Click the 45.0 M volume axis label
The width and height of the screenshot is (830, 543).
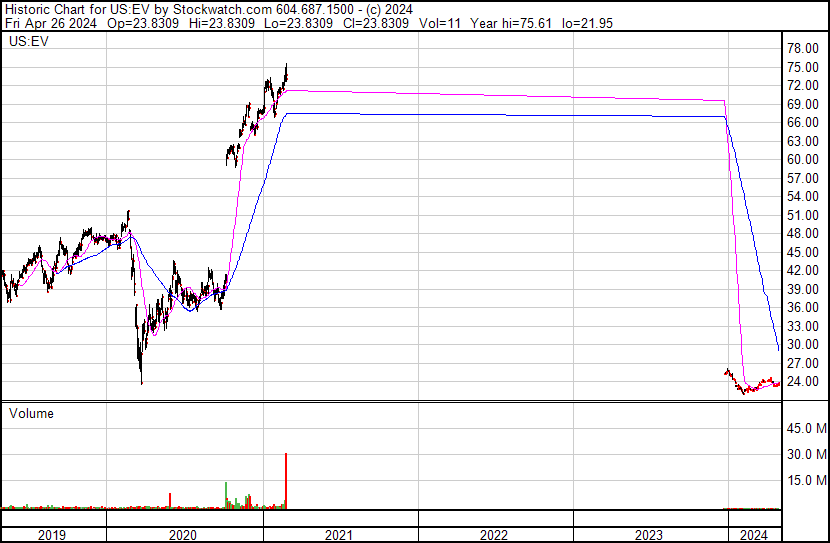[807, 428]
